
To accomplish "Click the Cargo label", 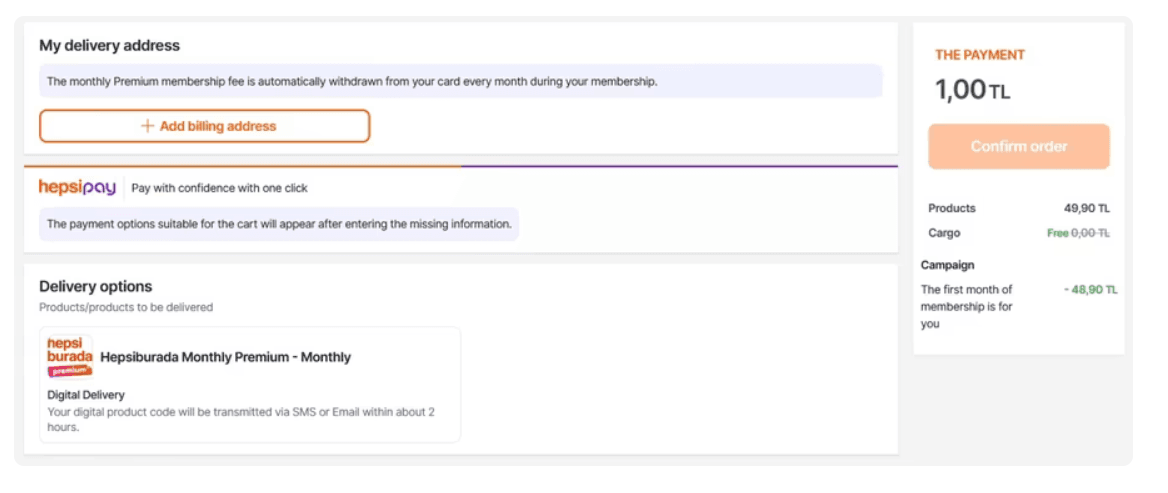I will click(x=945, y=233).
